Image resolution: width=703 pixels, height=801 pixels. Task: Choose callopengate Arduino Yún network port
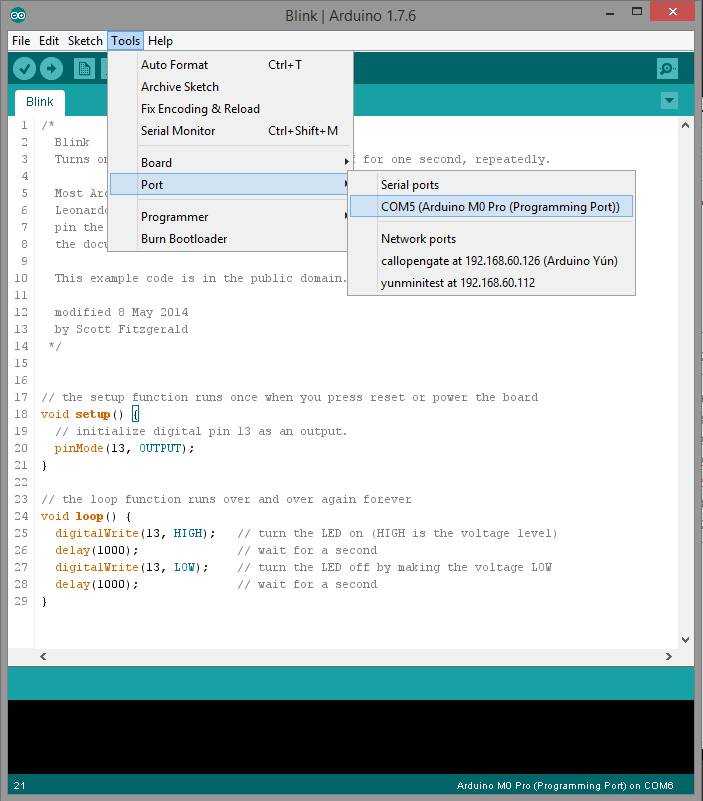499,260
